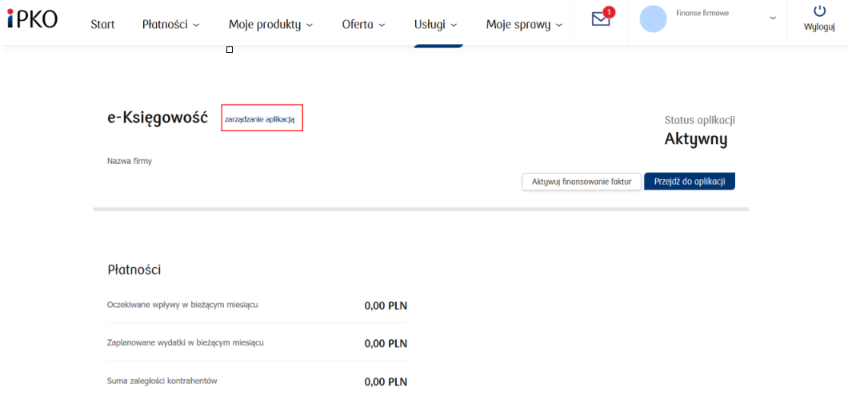Click 0,00 PLN value for Zaplanowane wydatki
The image size is (852, 416).
coord(386,344)
